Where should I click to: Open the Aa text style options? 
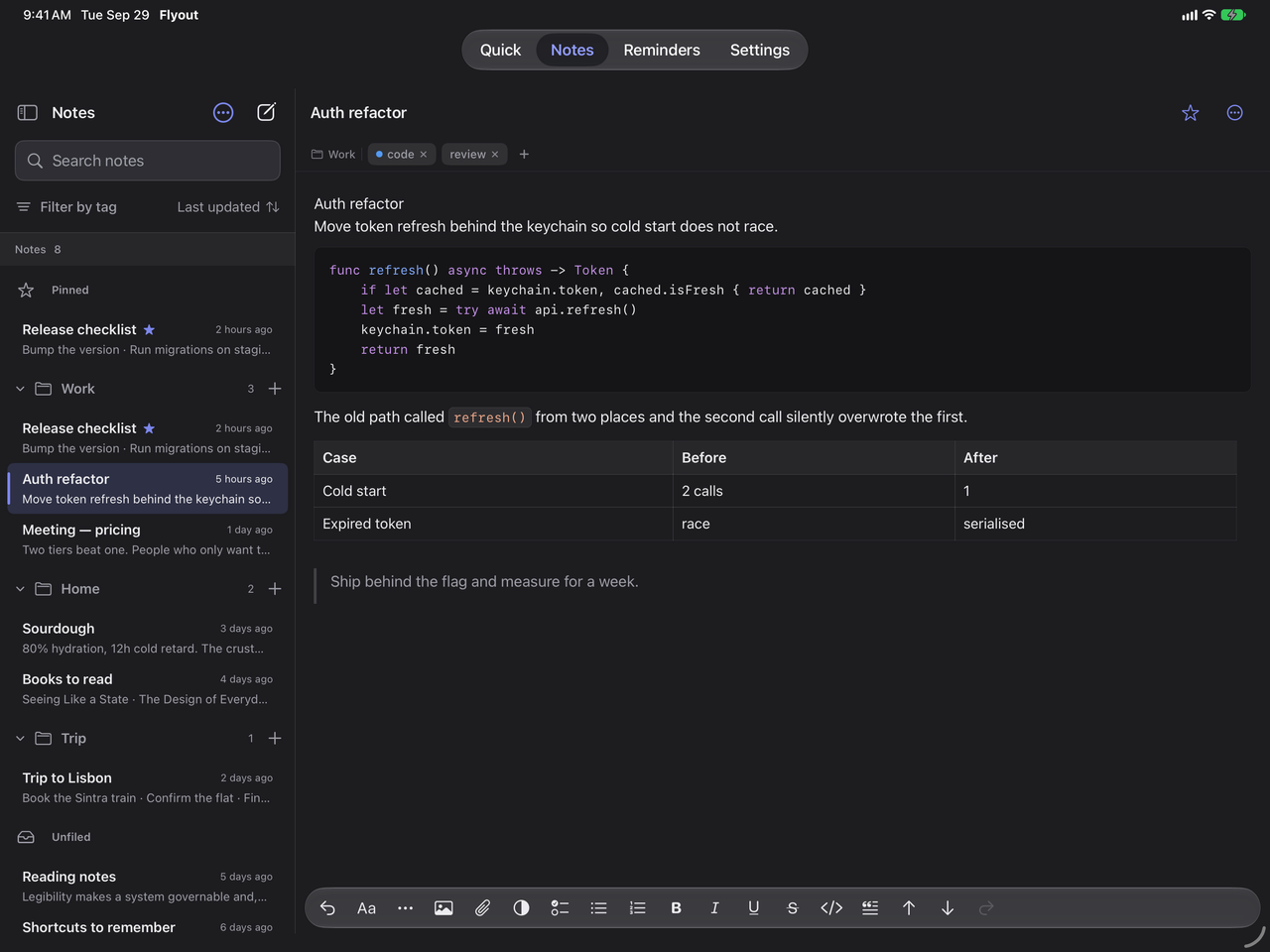[366, 908]
